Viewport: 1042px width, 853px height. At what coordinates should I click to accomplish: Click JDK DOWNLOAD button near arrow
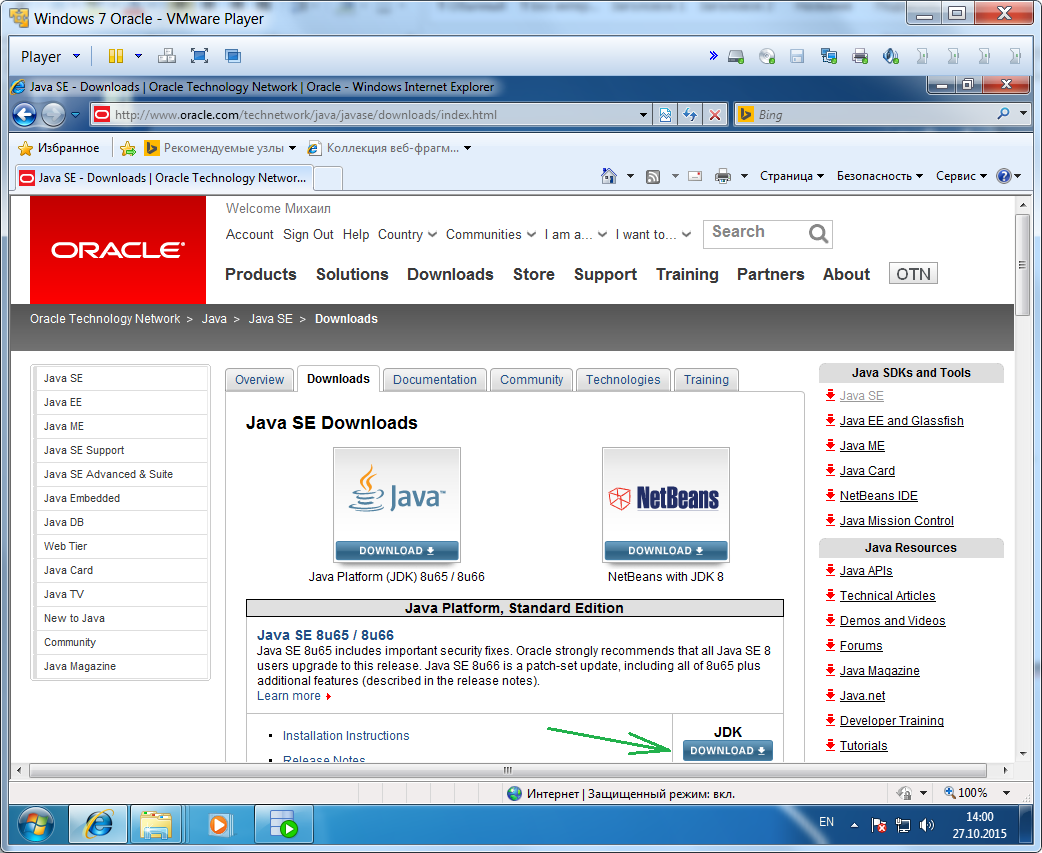click(x=728, y=751)
